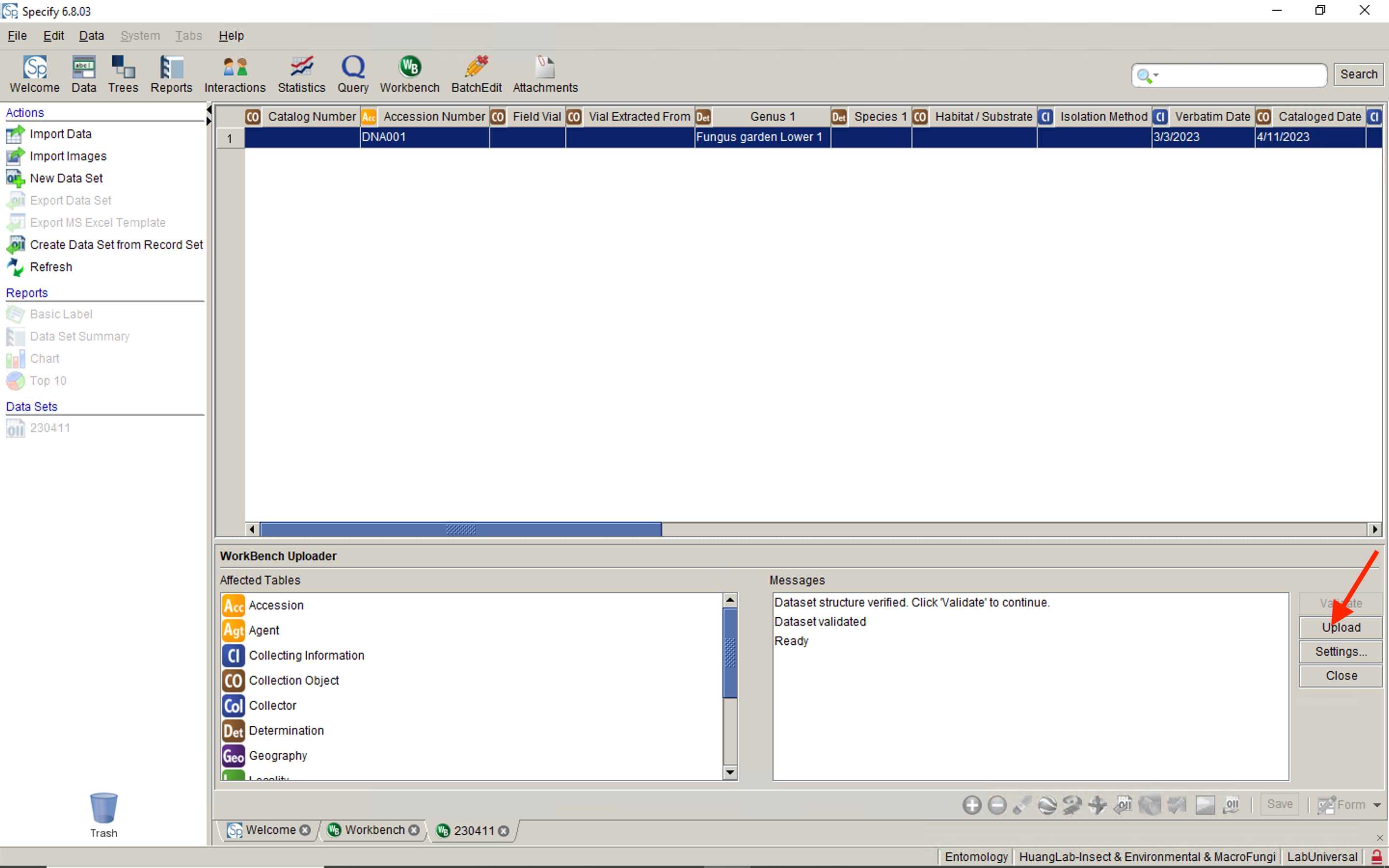Click grid scrollbar left arrow
1389x868 pixels.
coord(252,529)
